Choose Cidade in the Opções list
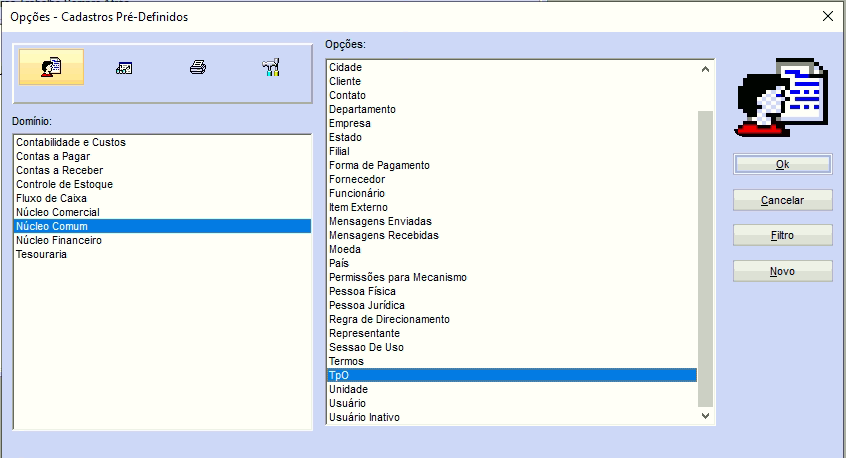Screen dimensions: 846x458 point(512,67)
